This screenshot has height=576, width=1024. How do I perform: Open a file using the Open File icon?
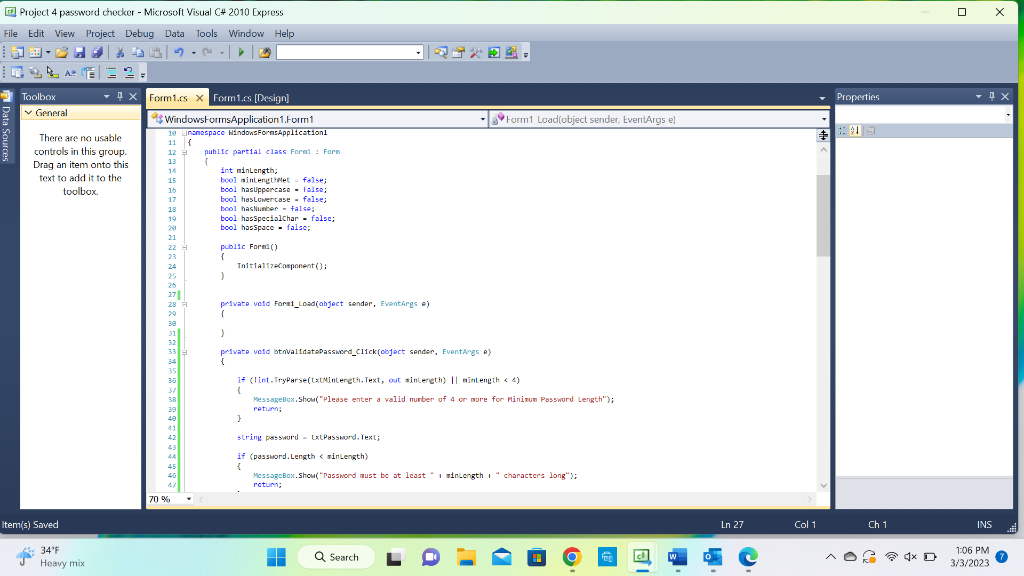63,52
